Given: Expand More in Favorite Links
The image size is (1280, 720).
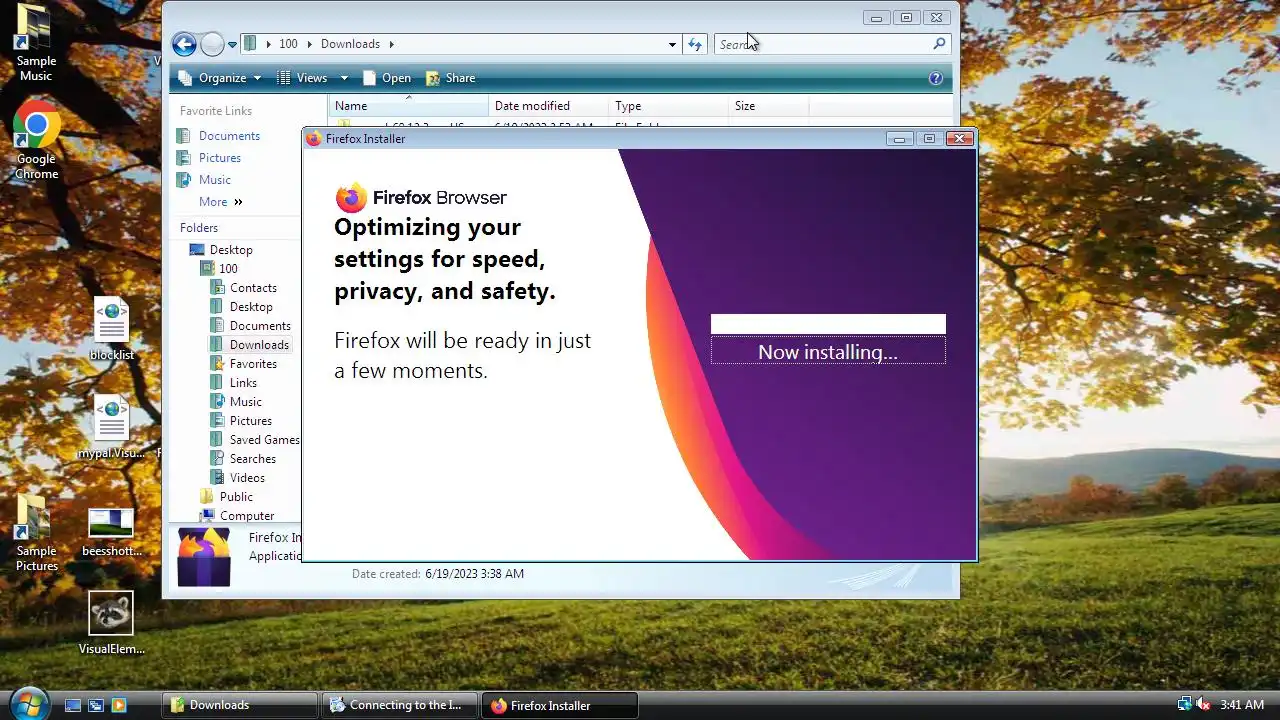Looking at the screenshot, I should point(220,202).
